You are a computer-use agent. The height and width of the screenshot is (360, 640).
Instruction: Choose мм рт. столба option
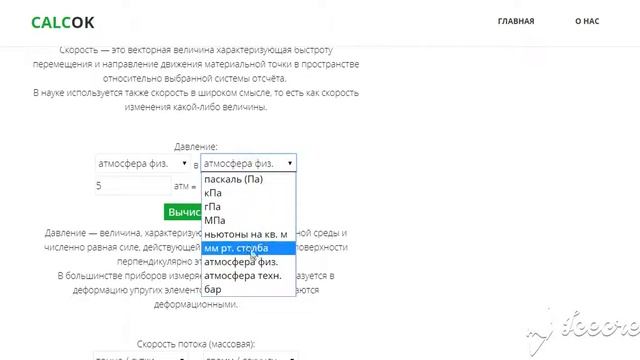(249, 248)
